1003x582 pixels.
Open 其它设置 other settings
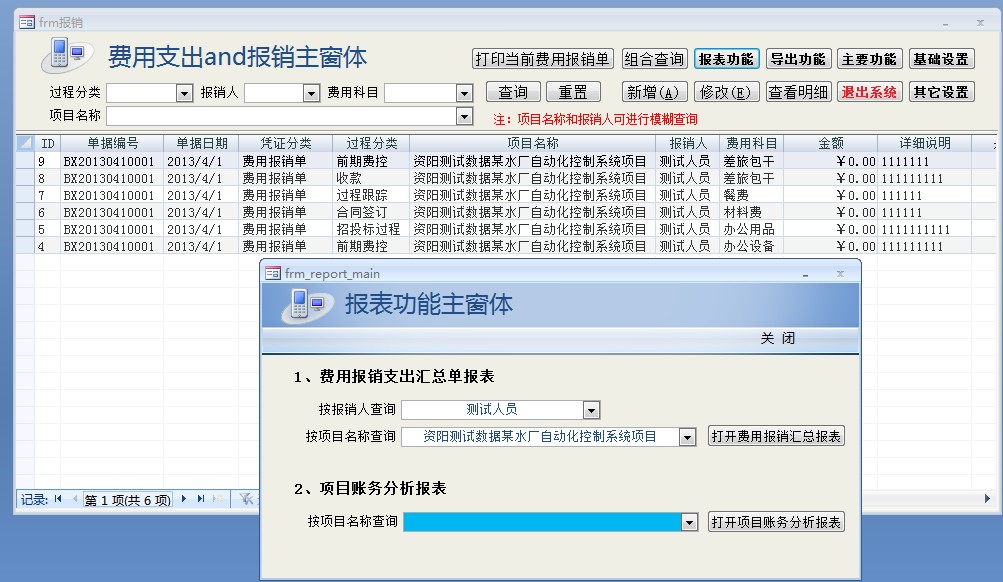pos(941,92)
